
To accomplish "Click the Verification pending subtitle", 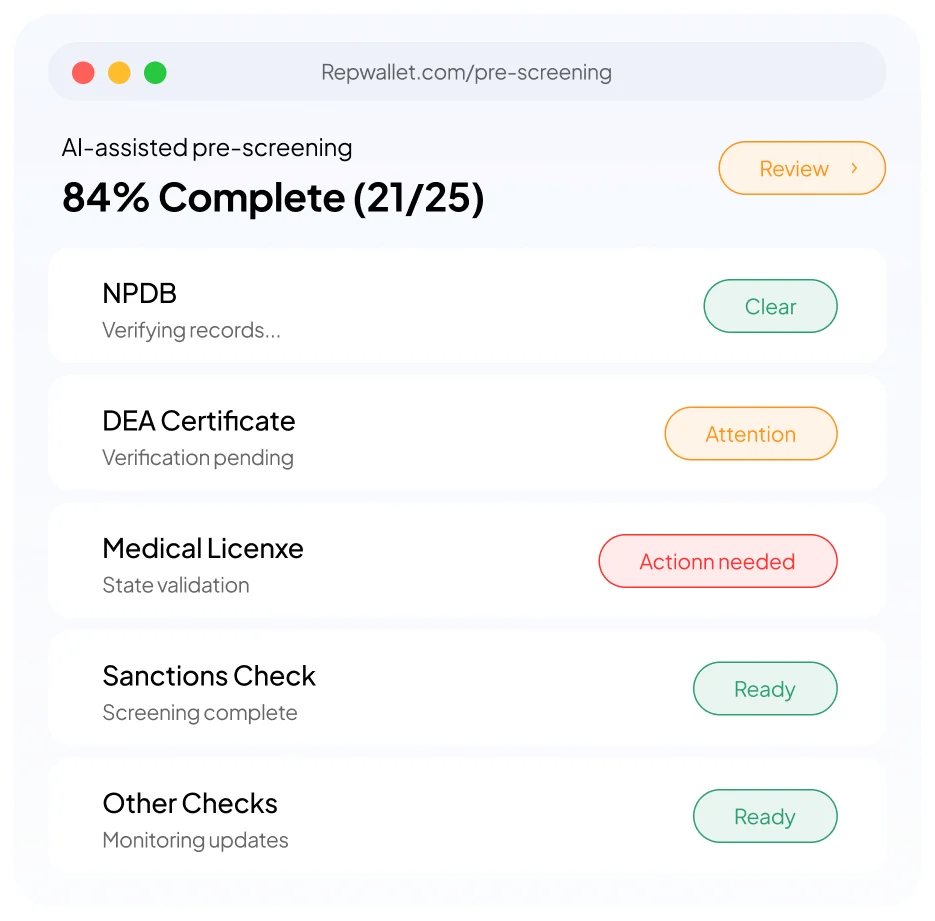I will tap(198, 458).
